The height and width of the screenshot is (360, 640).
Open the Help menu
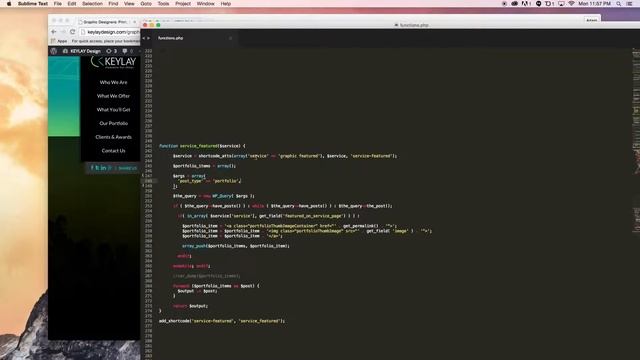pos(226,4)
